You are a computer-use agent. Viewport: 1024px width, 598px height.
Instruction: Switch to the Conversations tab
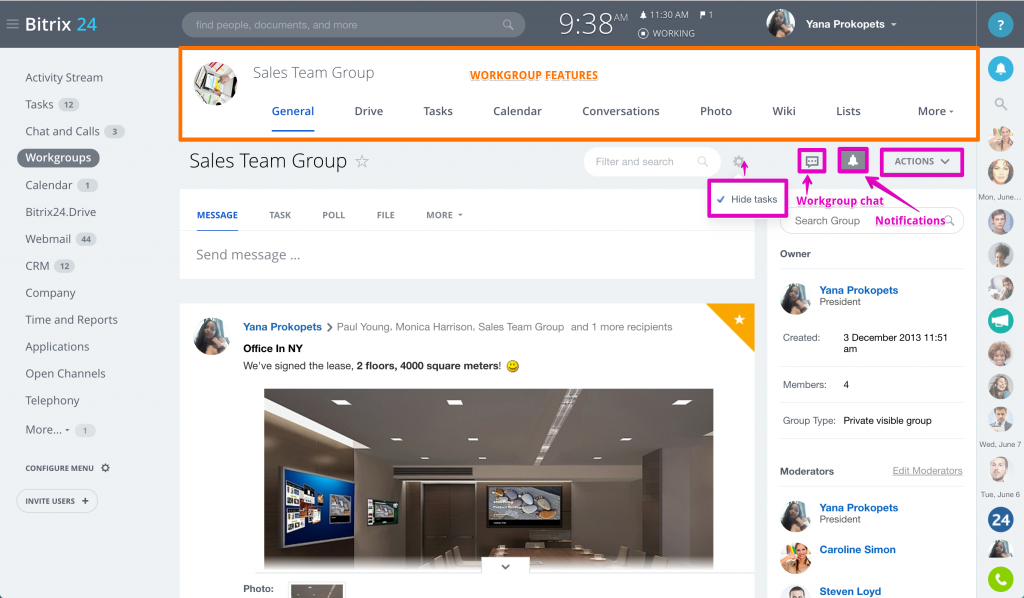[620, 111]
